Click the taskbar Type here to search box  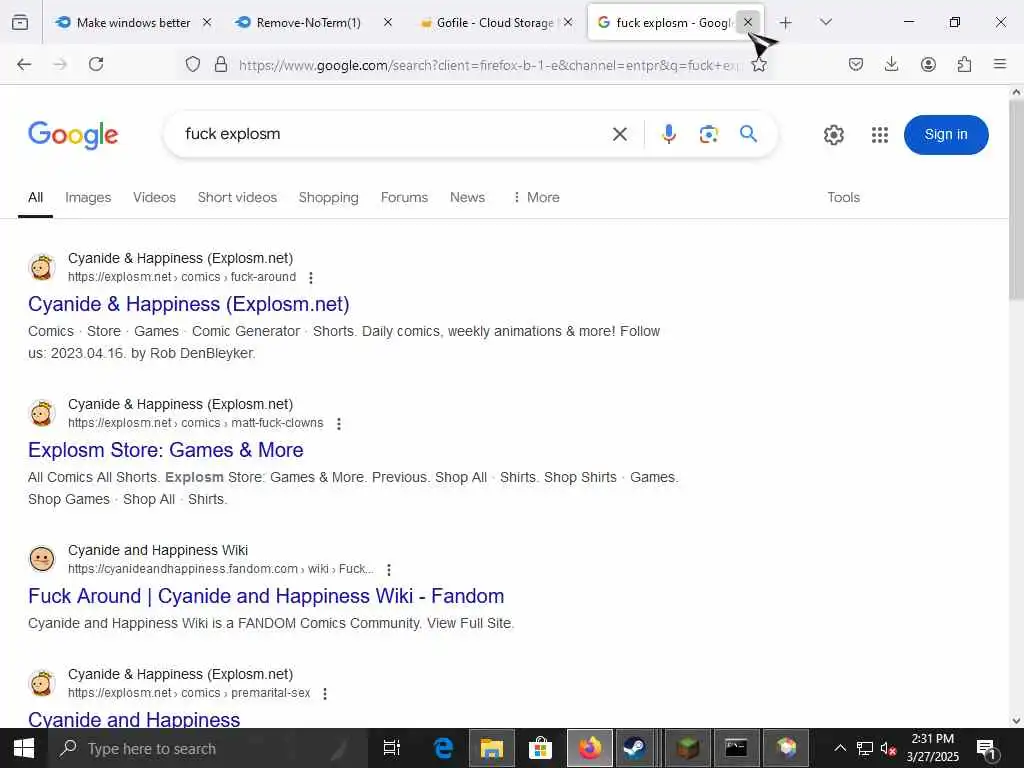(x=209, y=748)
